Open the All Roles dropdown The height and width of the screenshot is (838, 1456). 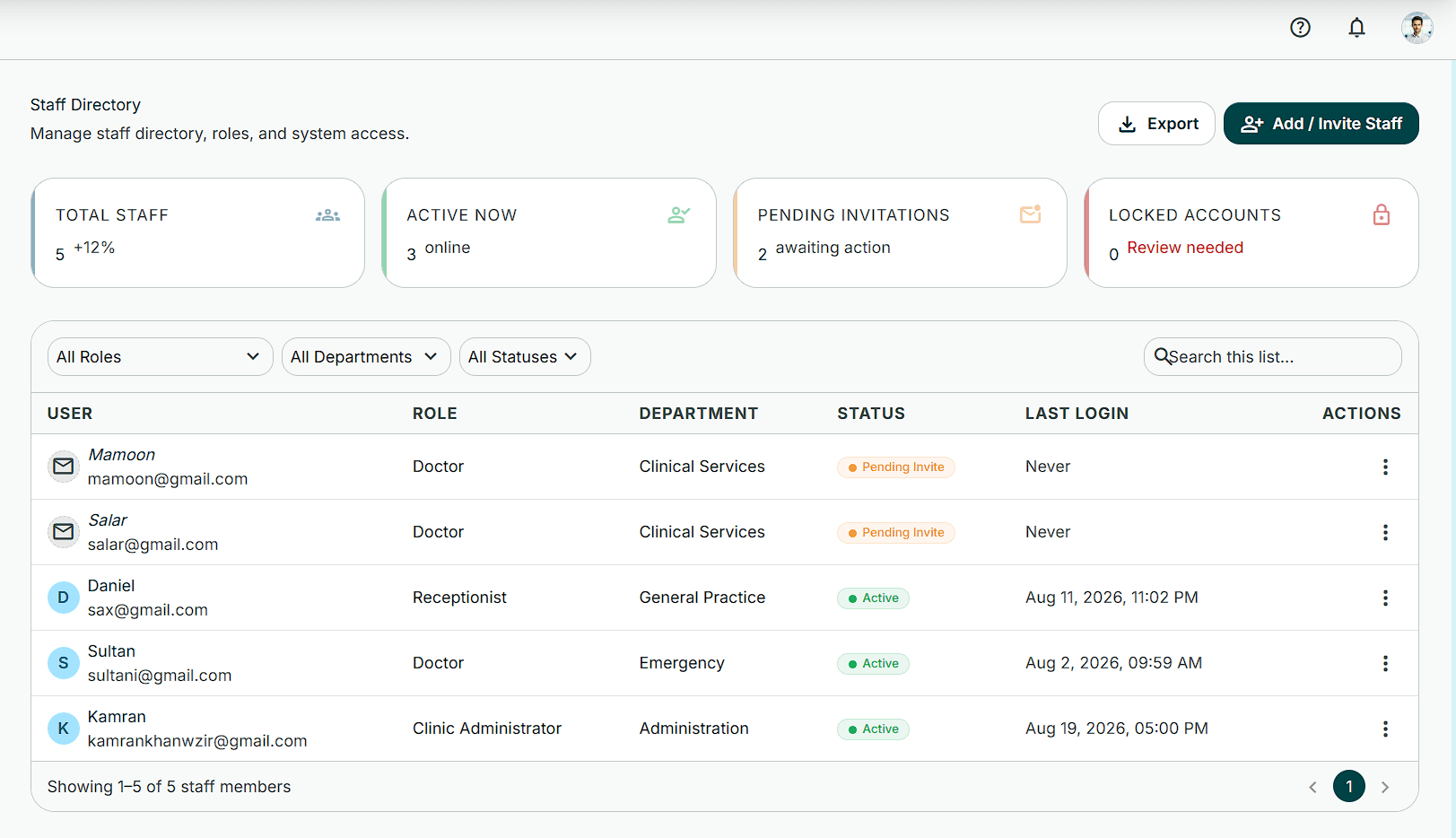point(160,357)
